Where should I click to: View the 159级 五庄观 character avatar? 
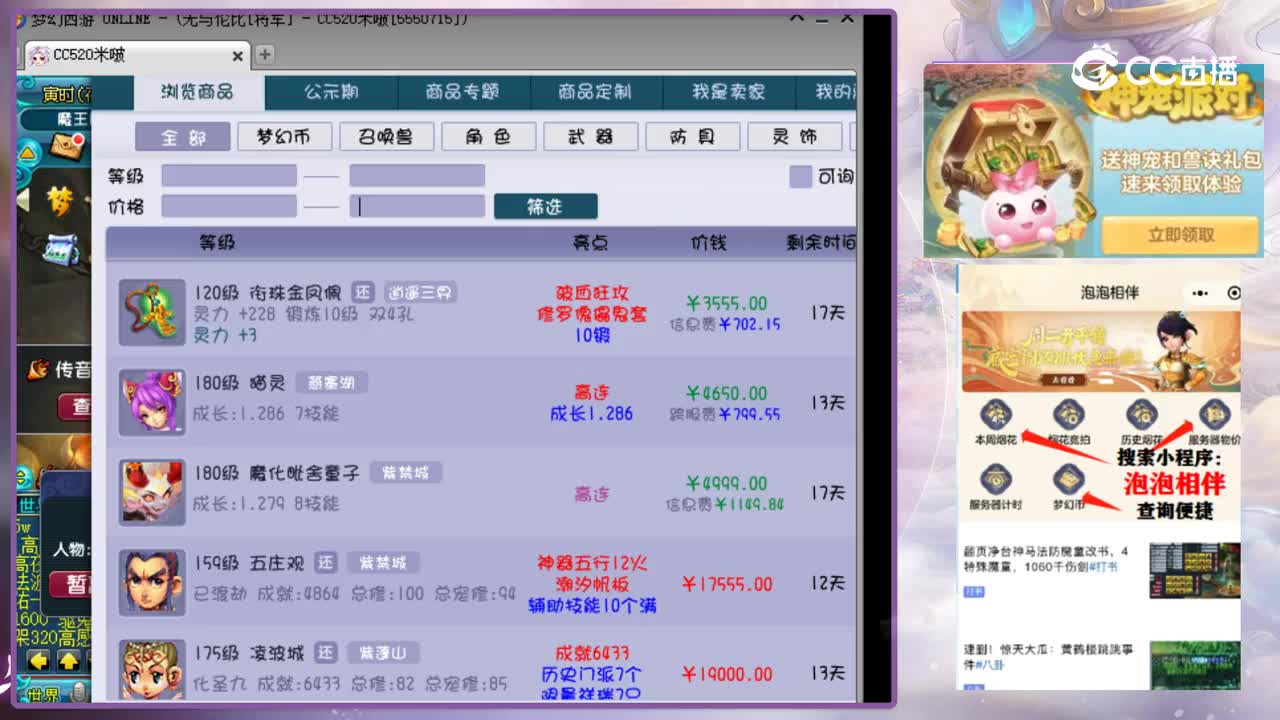point(152,582)
